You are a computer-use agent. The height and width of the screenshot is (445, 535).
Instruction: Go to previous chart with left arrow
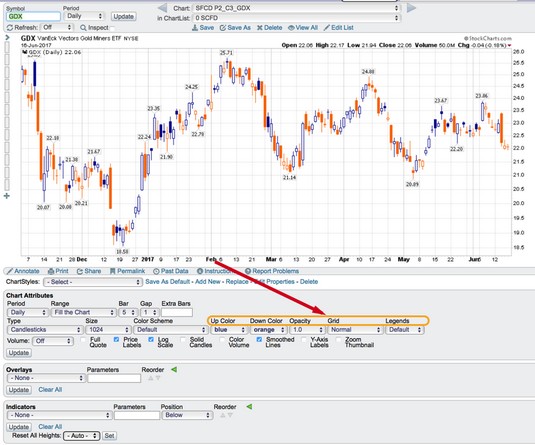click(162, 8)
